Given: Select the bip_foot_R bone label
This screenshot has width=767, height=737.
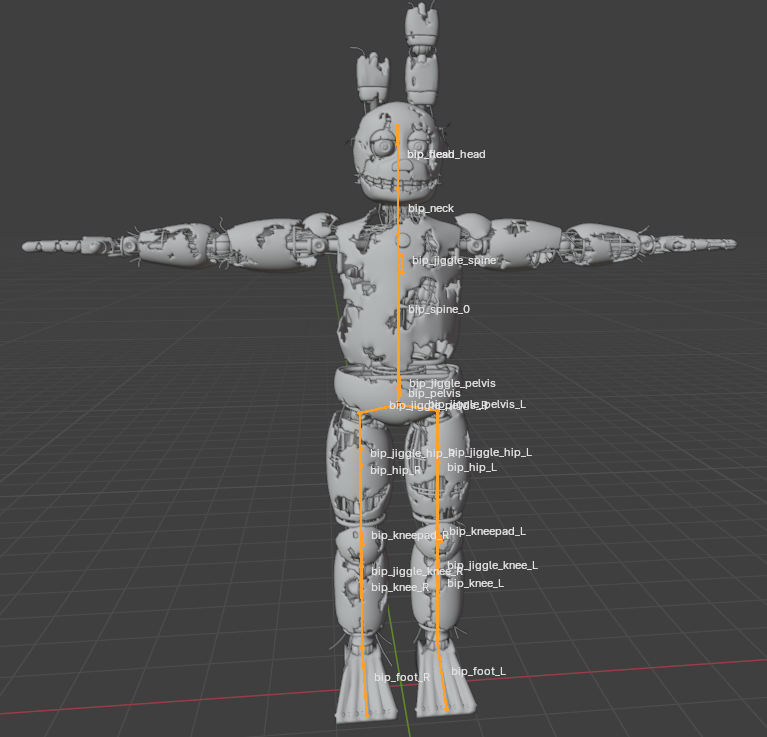Looking at the screenshot, I should click(402, 677).
